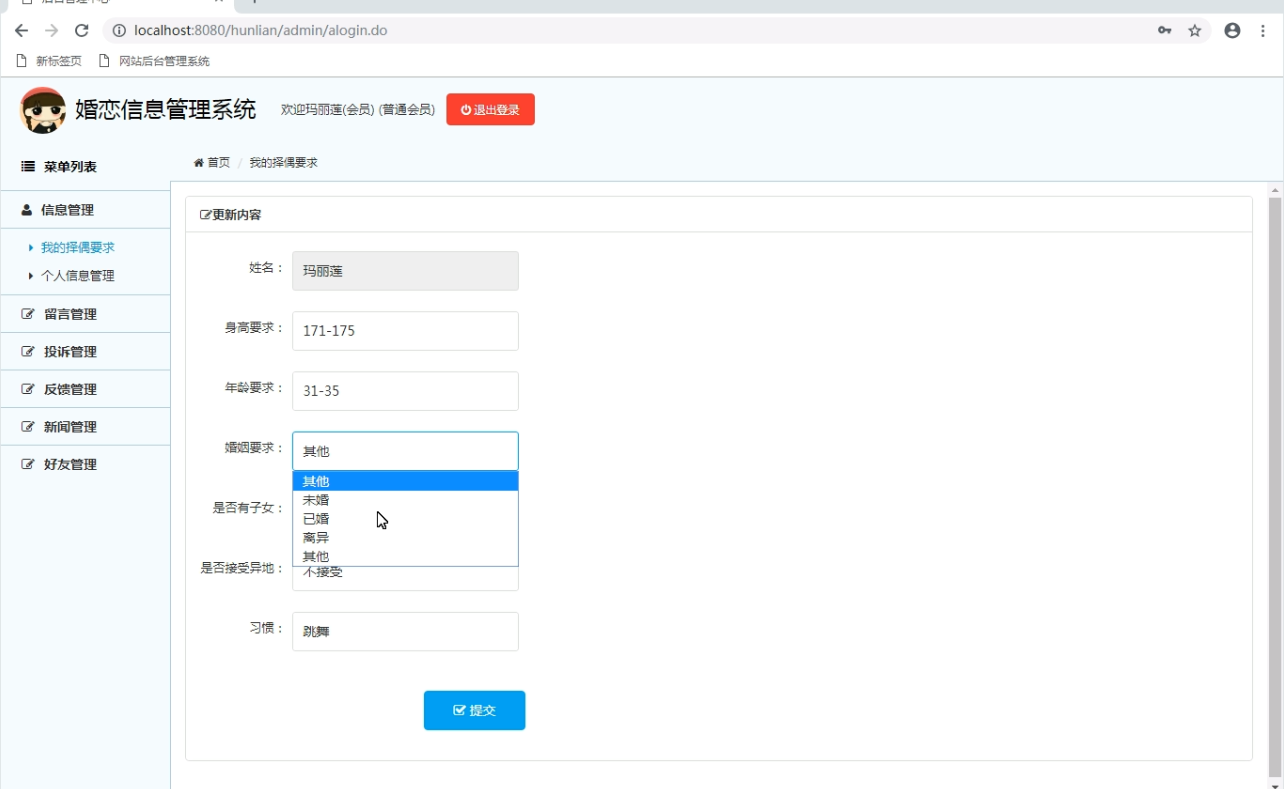Click the 退出登录 logout button
Viewport: 1284px width, 789px height.
coord(490,110)
